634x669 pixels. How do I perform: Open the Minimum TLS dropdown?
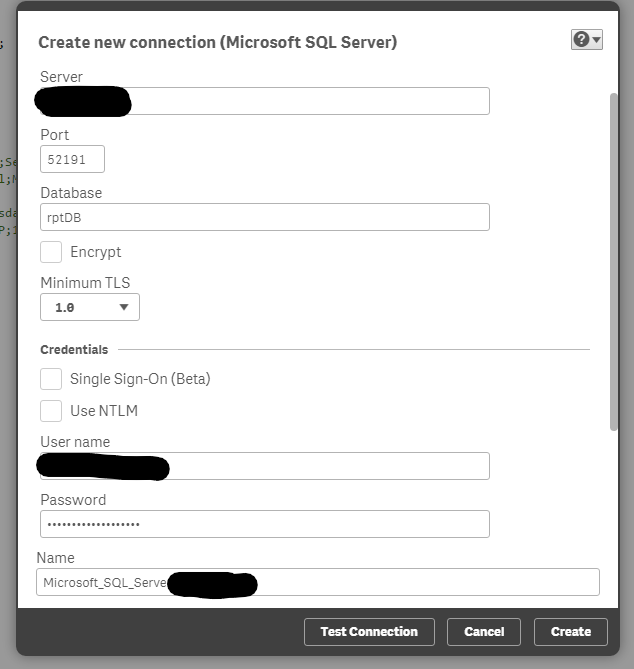(x=90, y=307)
